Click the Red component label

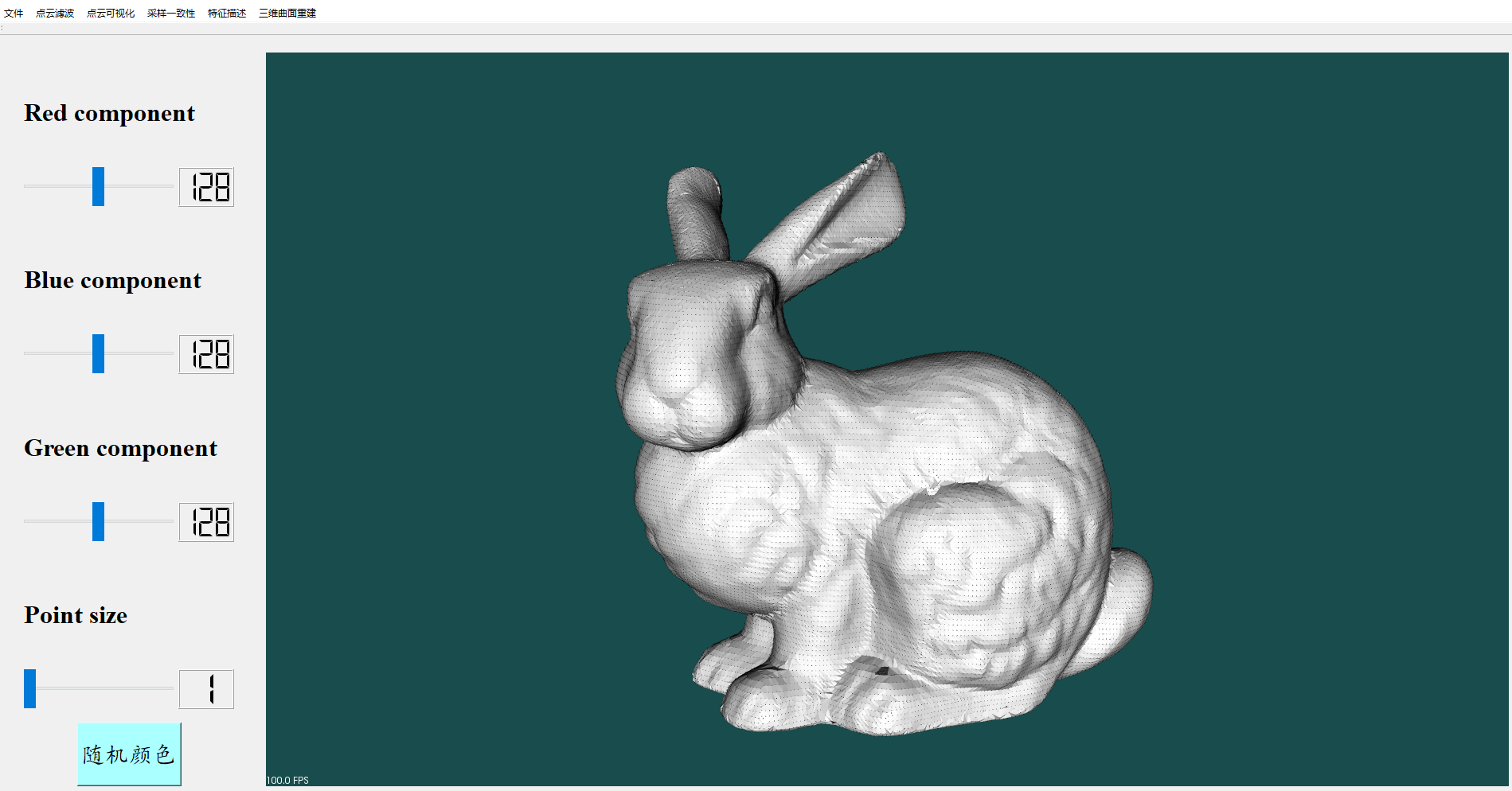click(x=109, y=114)
